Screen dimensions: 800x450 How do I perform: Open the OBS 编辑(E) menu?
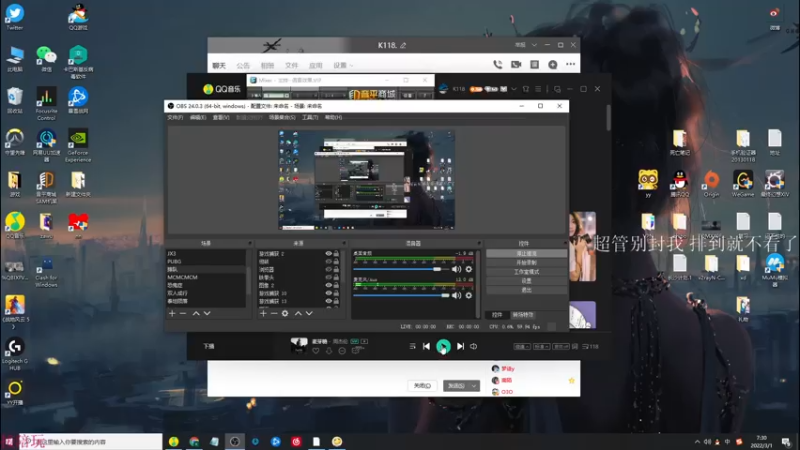pyautogui.click(x=198, y=117)
